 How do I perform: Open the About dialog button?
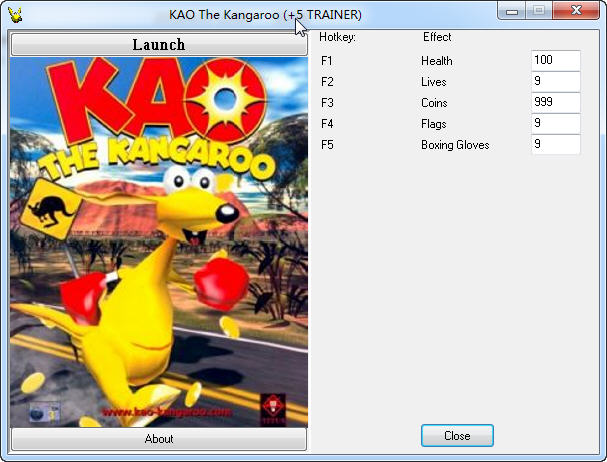[159, 439]
